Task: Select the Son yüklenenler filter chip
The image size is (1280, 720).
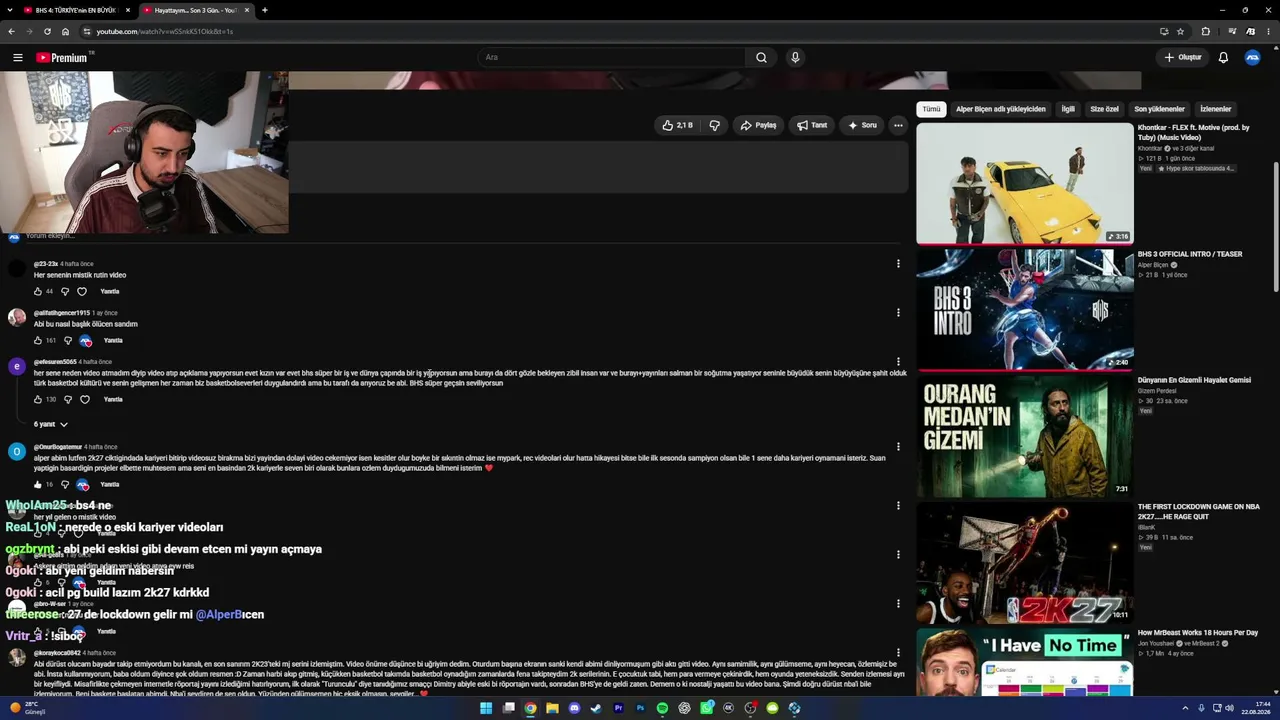Action: click(x=1159, y=109)
